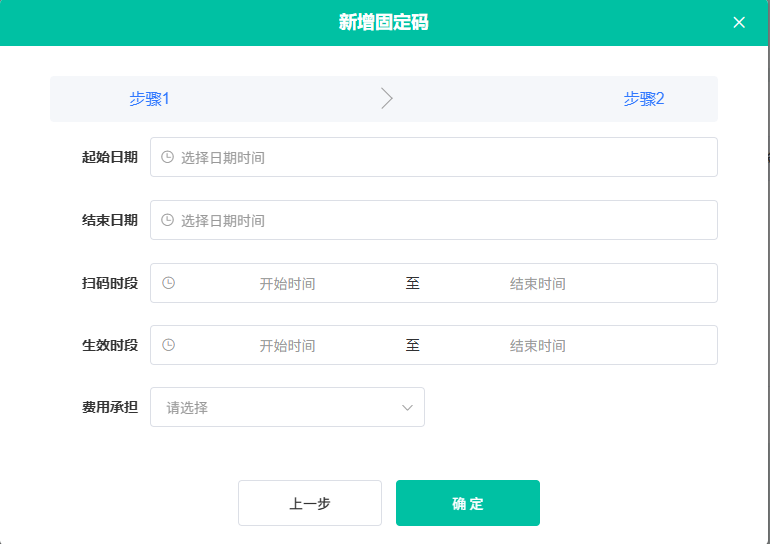Click the clock icon in 起始日期 field
The image size is (770, 544).
pyautogui.click(x=167, y=157)
